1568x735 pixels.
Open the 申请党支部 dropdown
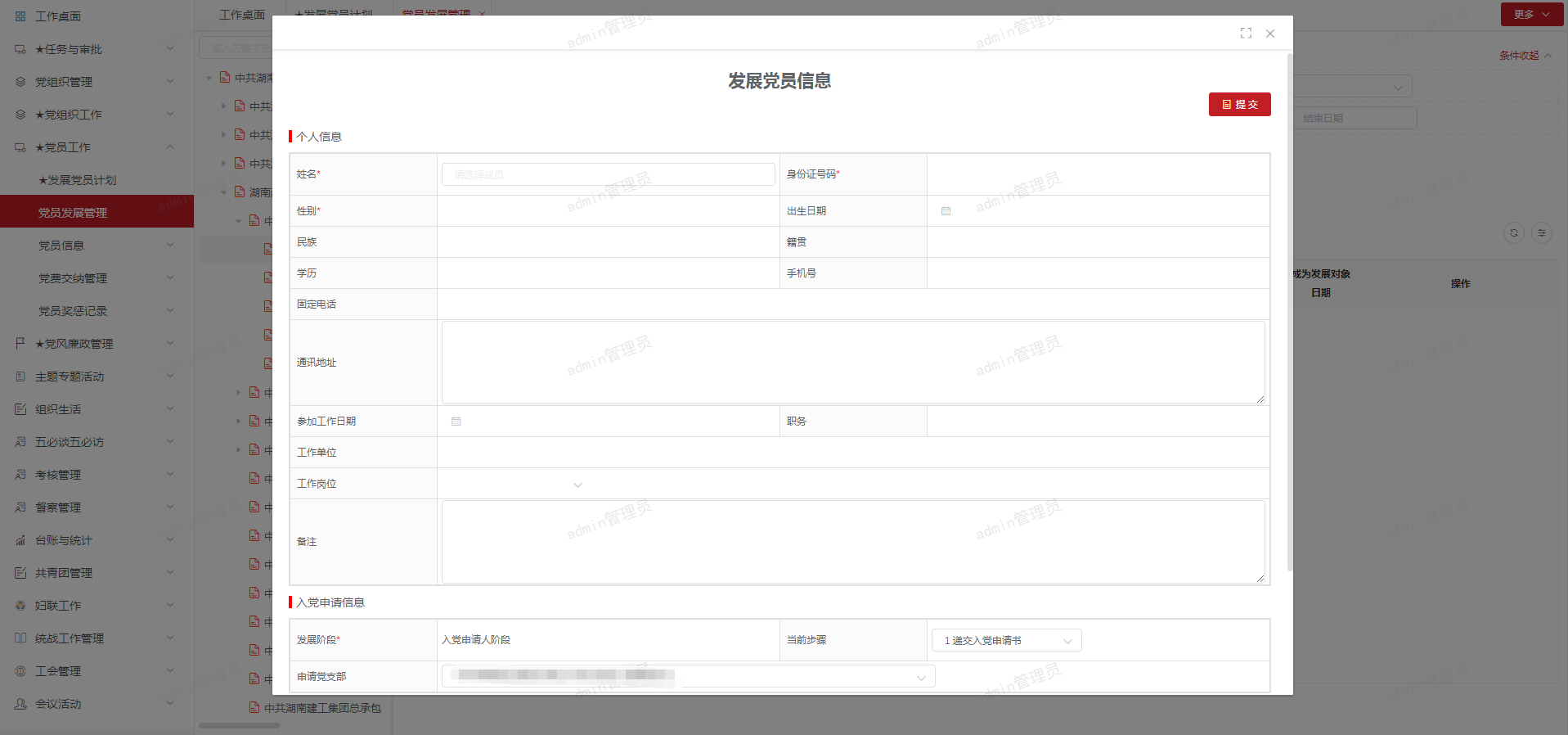(x=688, y=676)
